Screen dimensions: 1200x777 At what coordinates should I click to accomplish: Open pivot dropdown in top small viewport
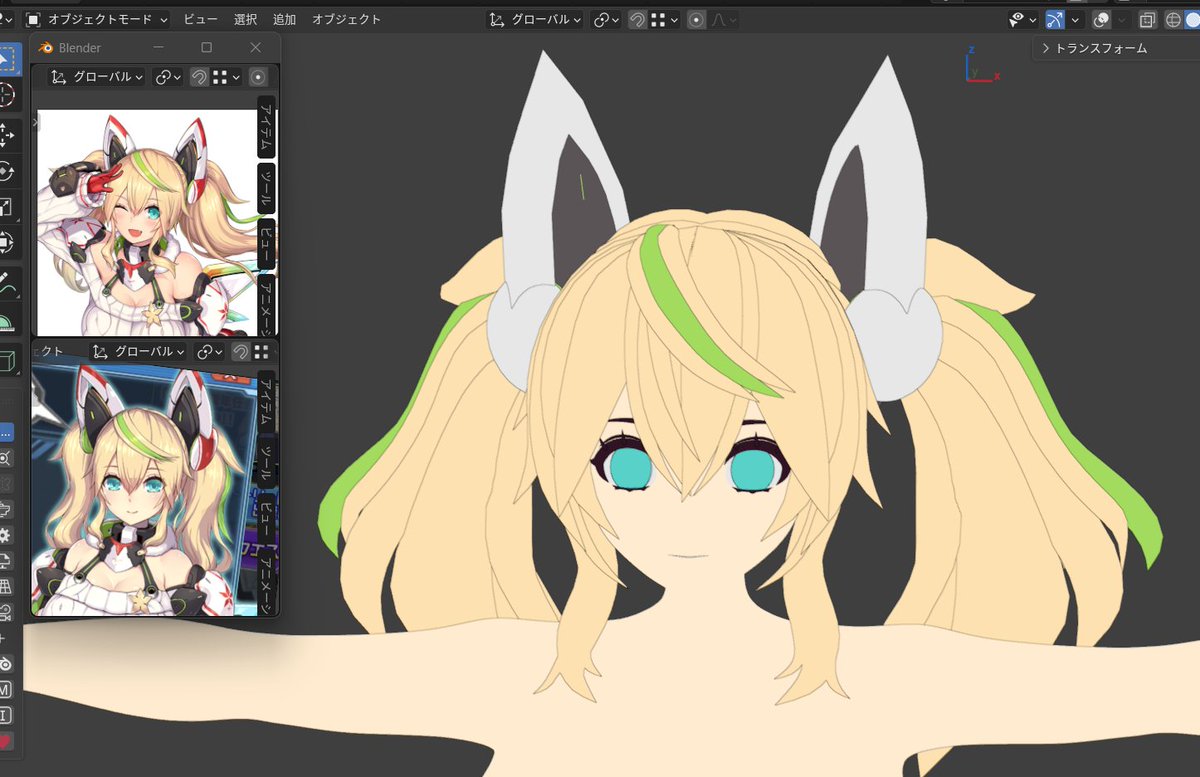coord(169,77)
